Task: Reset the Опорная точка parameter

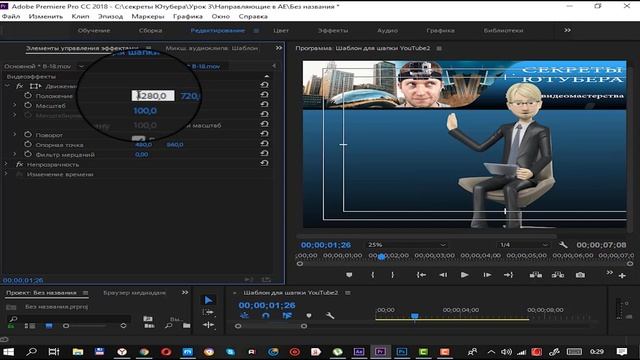Action: 264,144
